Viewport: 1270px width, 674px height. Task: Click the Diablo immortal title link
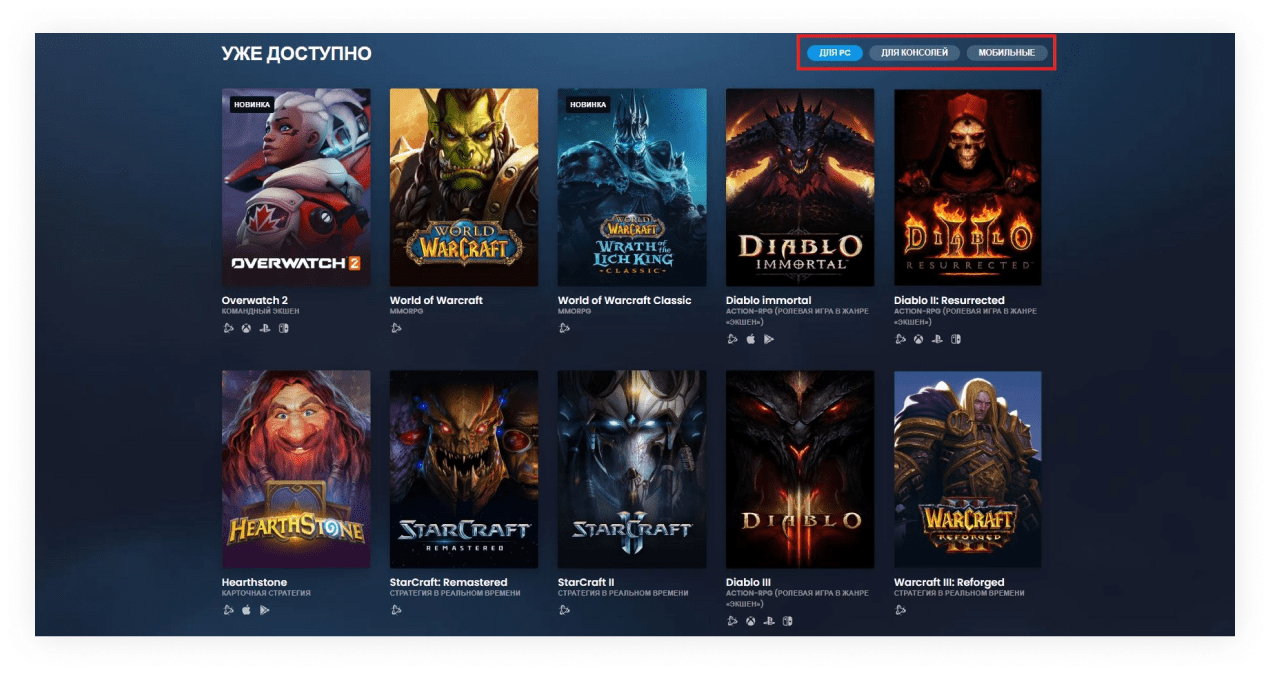click(x=768, y=300)
